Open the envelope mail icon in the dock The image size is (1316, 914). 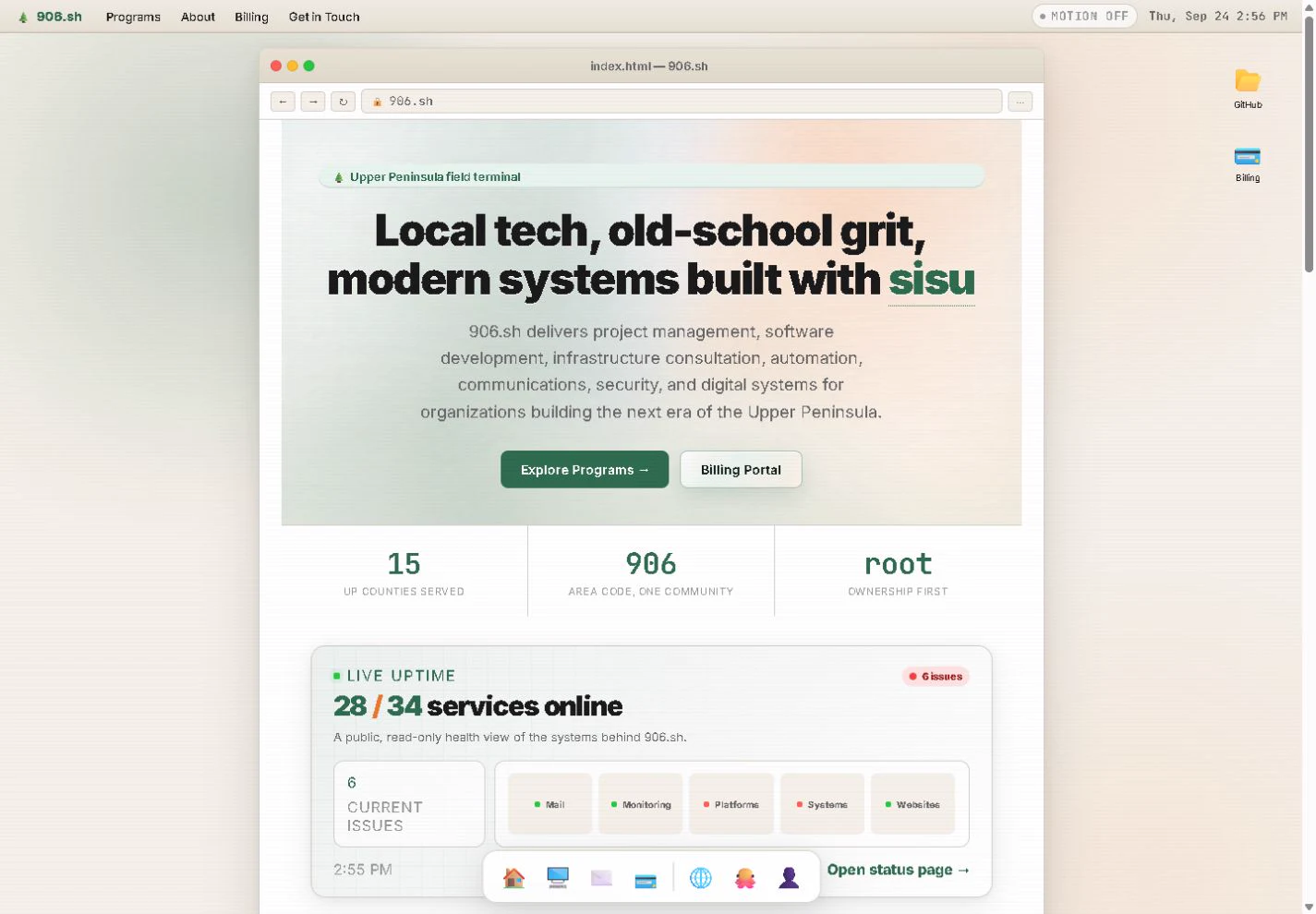point(601,877)
